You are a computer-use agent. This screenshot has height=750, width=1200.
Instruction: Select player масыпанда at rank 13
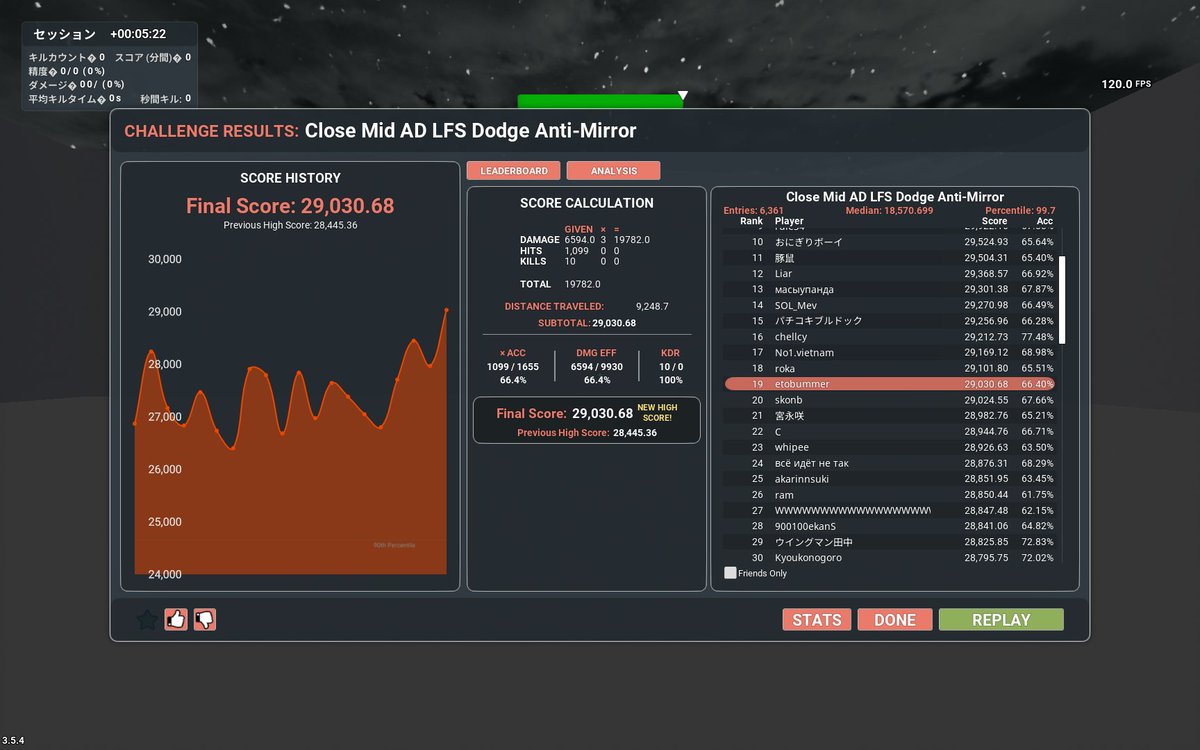click(x=890, y=289)
